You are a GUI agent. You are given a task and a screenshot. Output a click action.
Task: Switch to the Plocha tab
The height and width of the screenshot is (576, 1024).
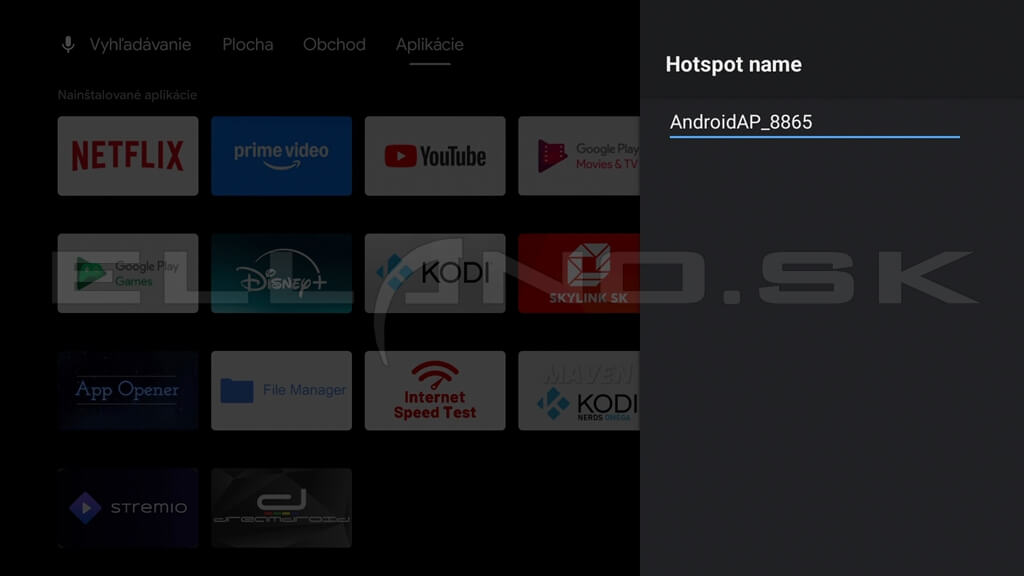(x=247, y=45)
